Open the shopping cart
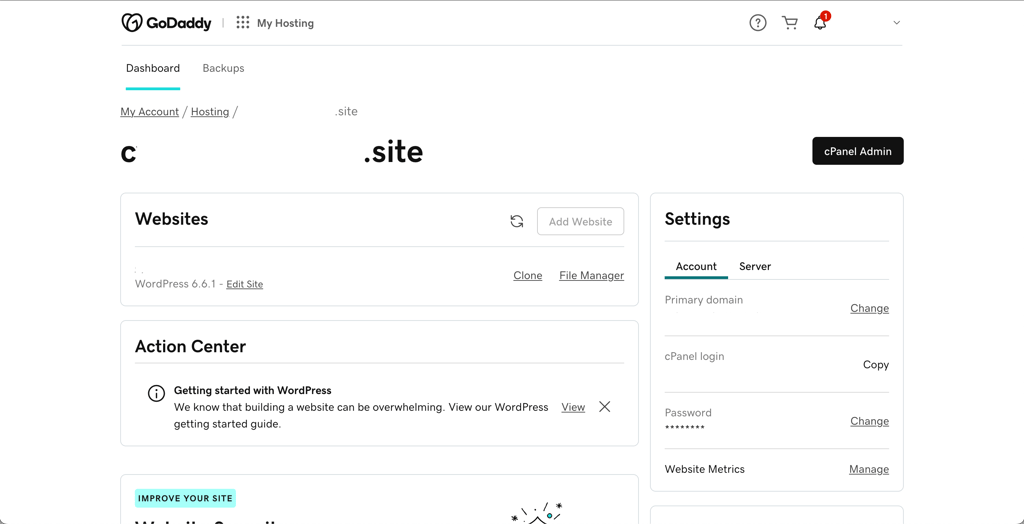Viewport: 1024px width, 524px height. 790,23
